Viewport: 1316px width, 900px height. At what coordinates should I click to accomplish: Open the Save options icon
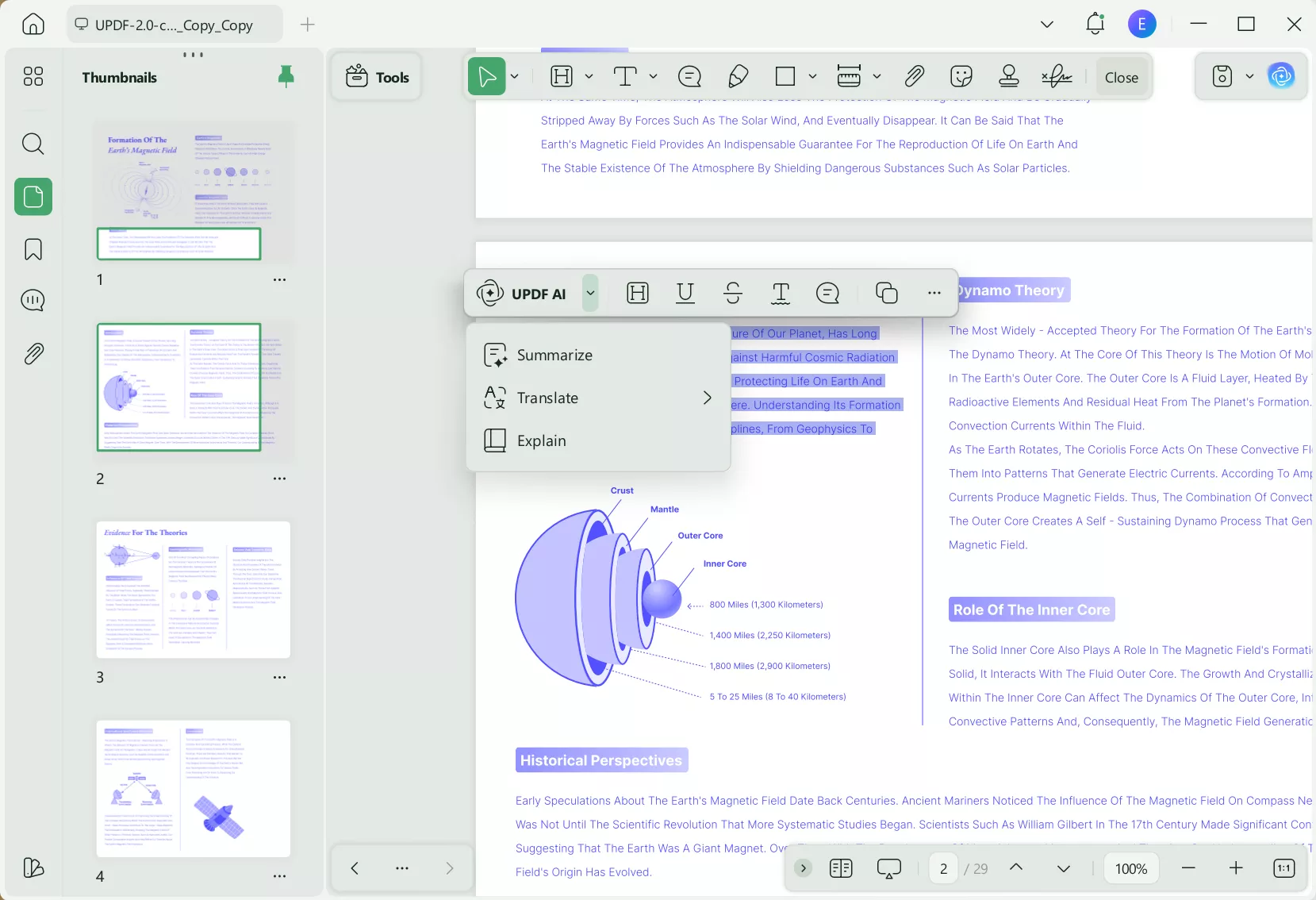pyautogui.click(x=1222, y=77)
